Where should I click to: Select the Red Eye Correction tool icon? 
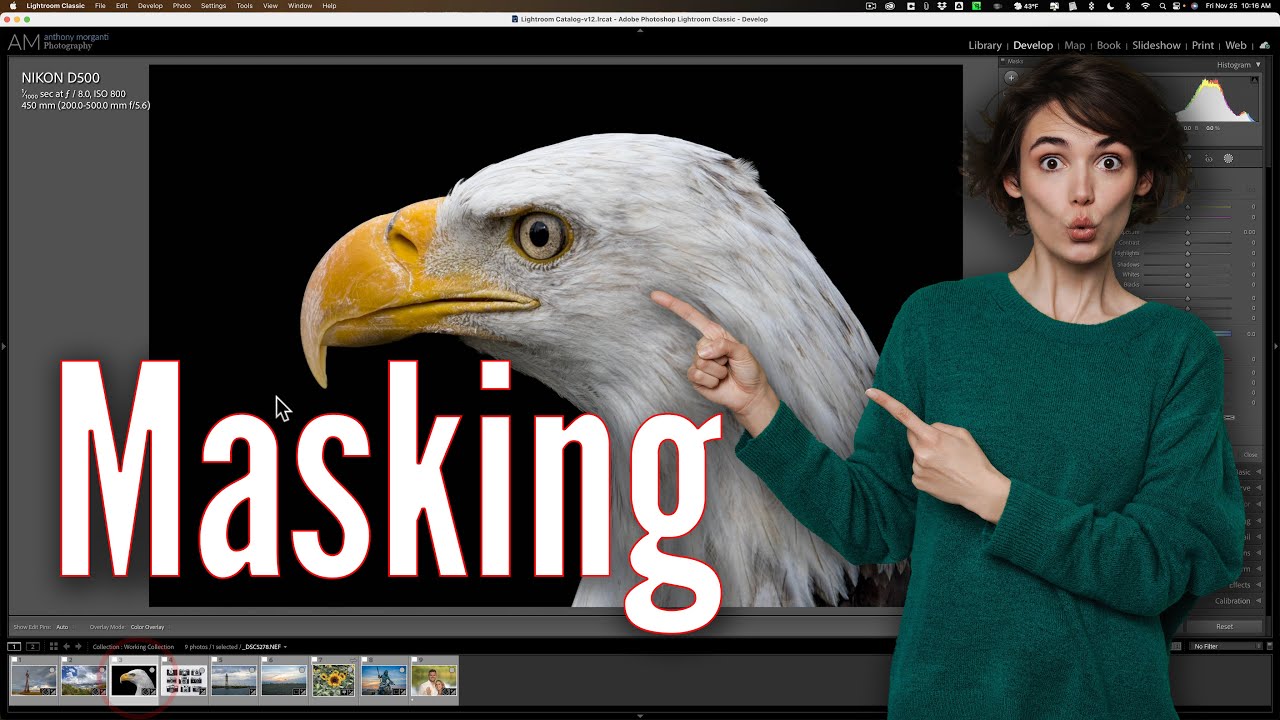(1208, 158)
